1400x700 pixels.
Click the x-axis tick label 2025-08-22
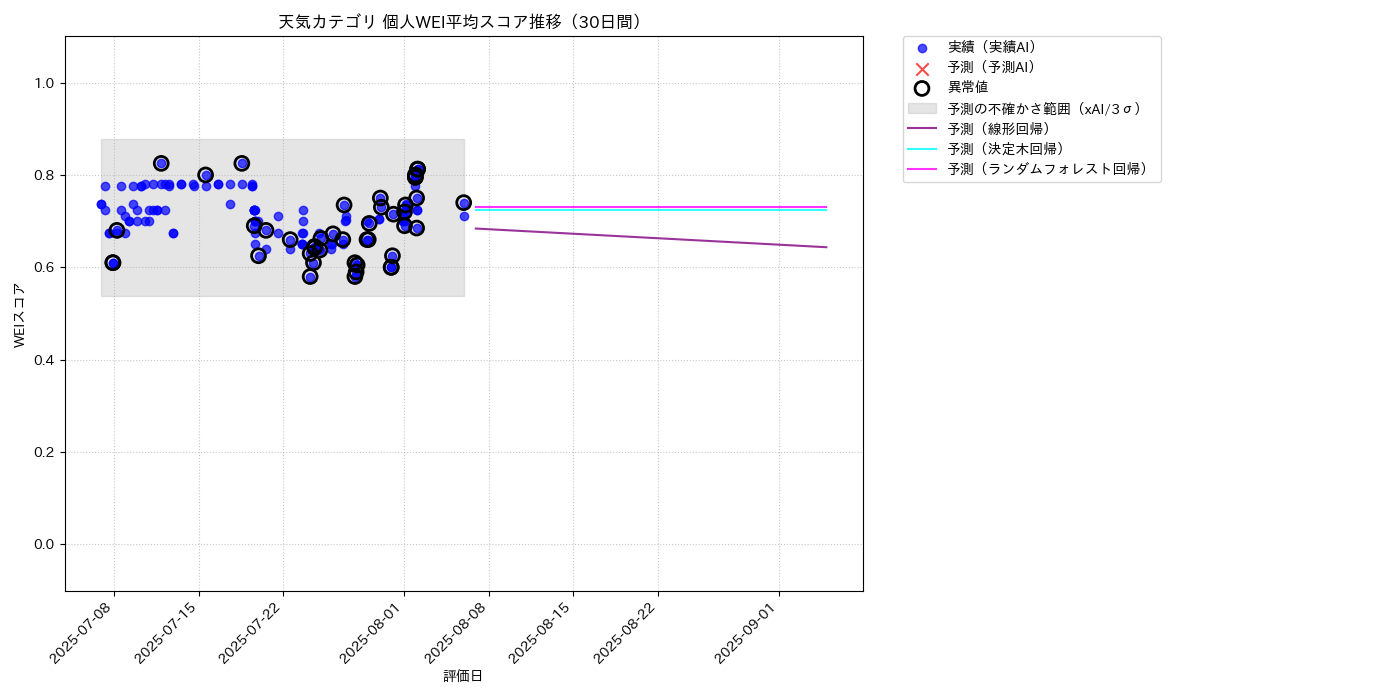(x=628, y=633)
